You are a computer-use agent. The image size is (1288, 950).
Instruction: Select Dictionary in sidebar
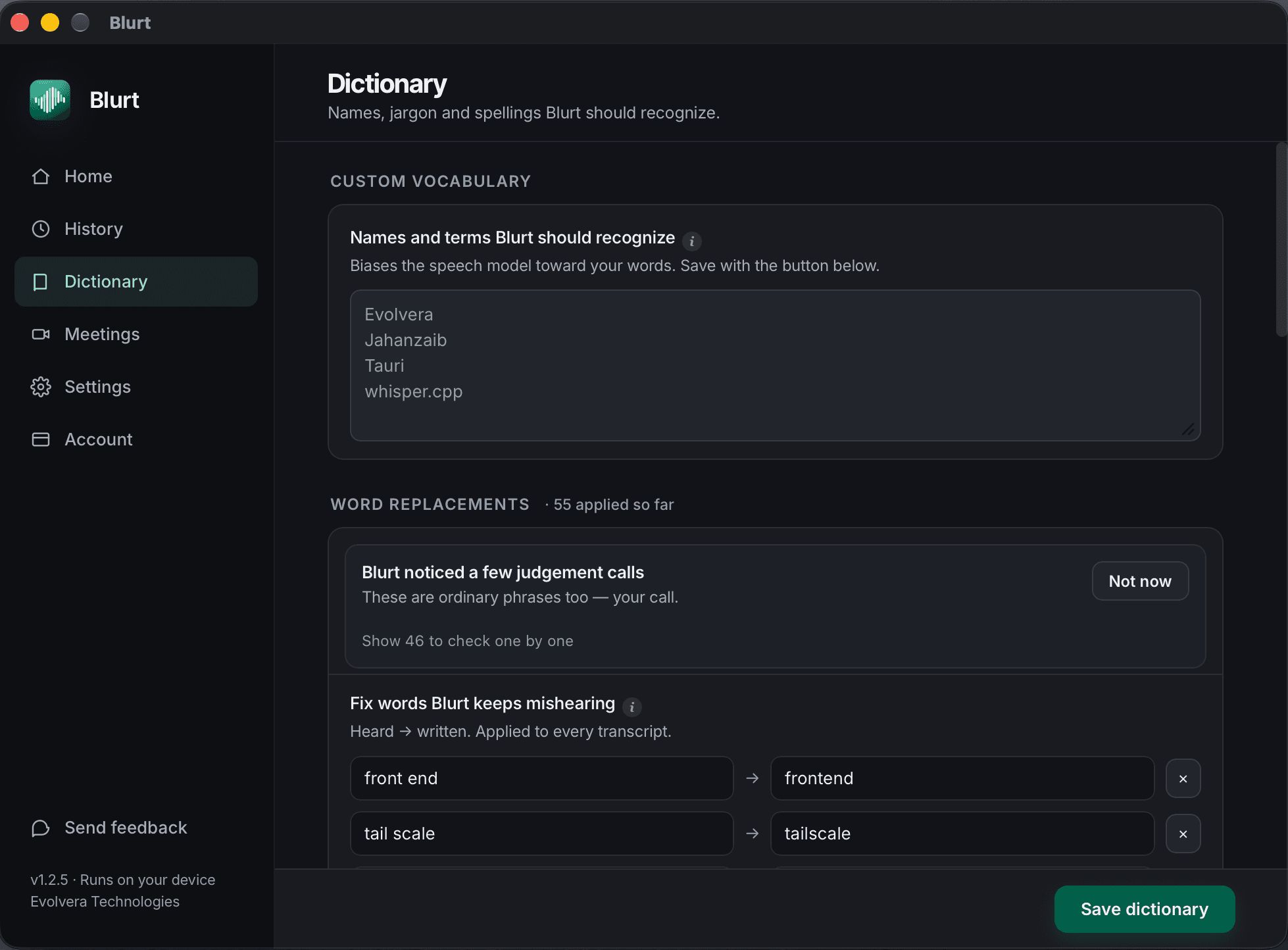point(136,282)
